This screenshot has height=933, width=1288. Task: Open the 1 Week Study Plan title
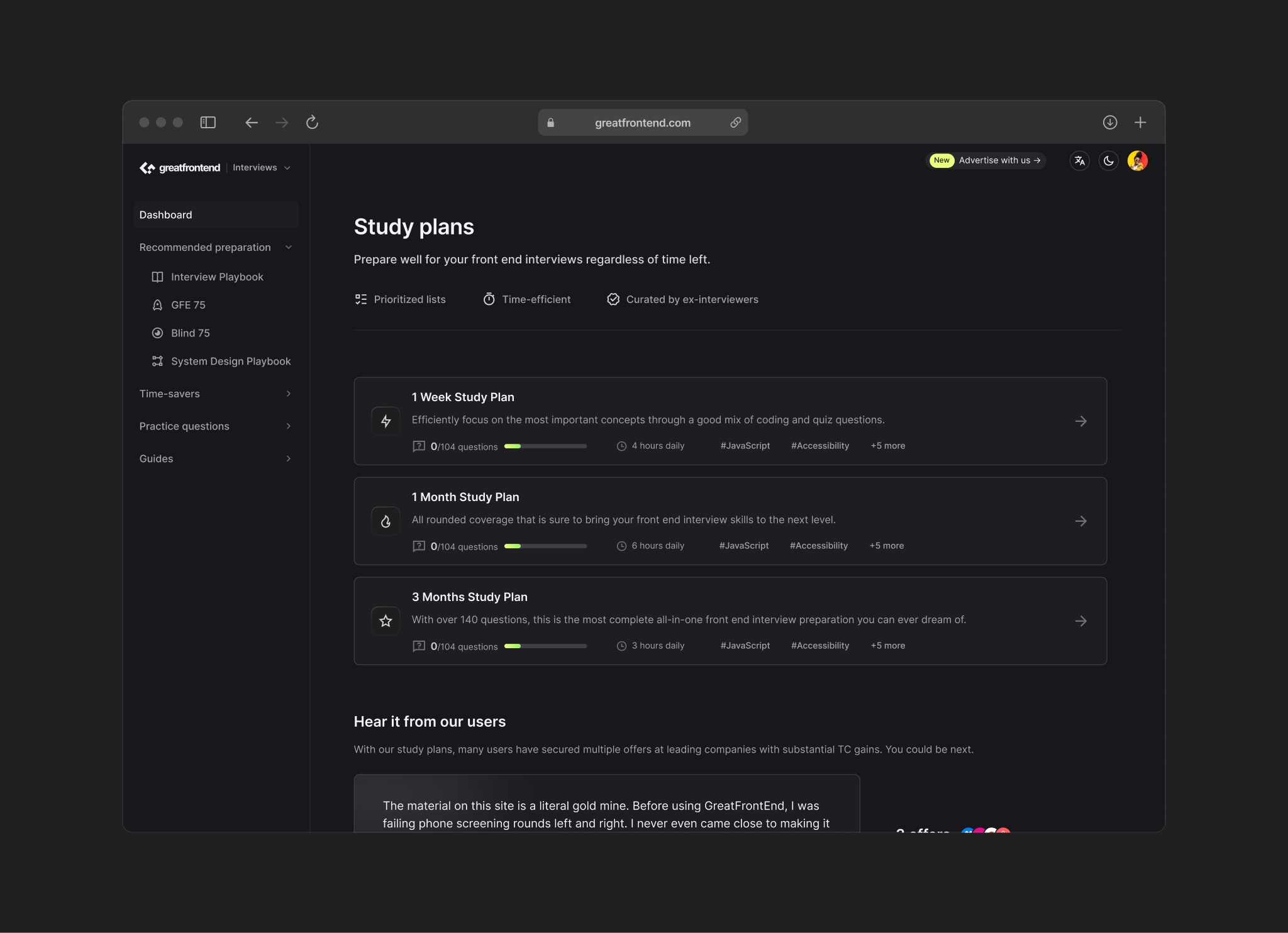click(463, 397)
